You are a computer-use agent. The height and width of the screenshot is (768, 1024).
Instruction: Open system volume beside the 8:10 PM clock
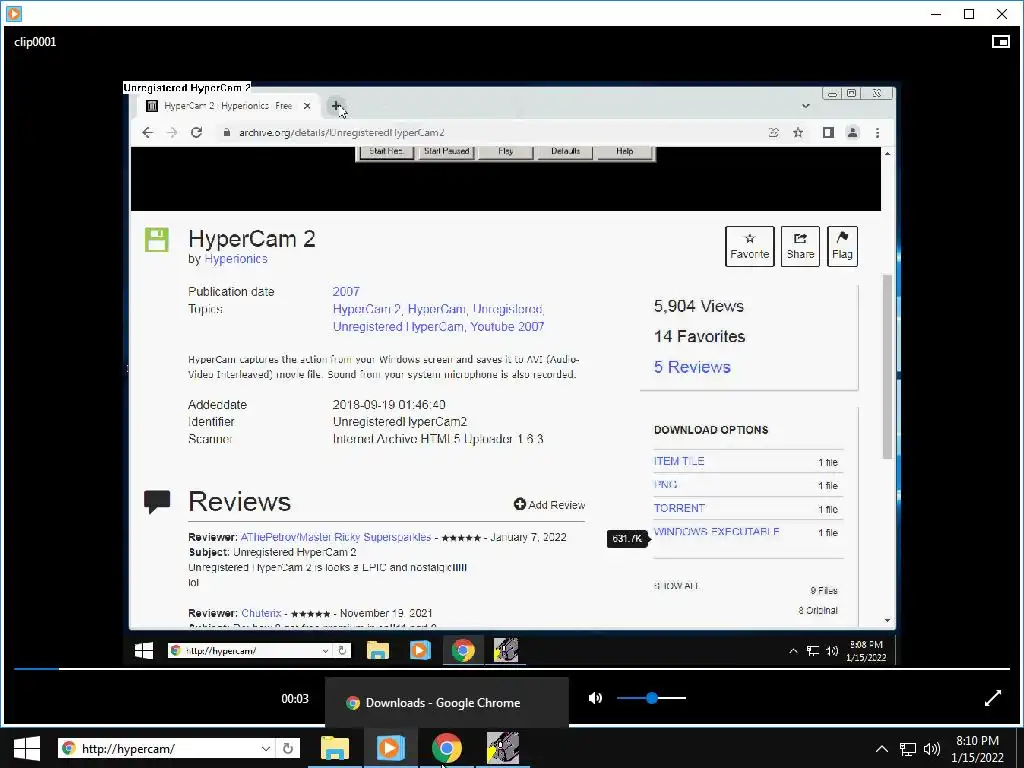932,749
